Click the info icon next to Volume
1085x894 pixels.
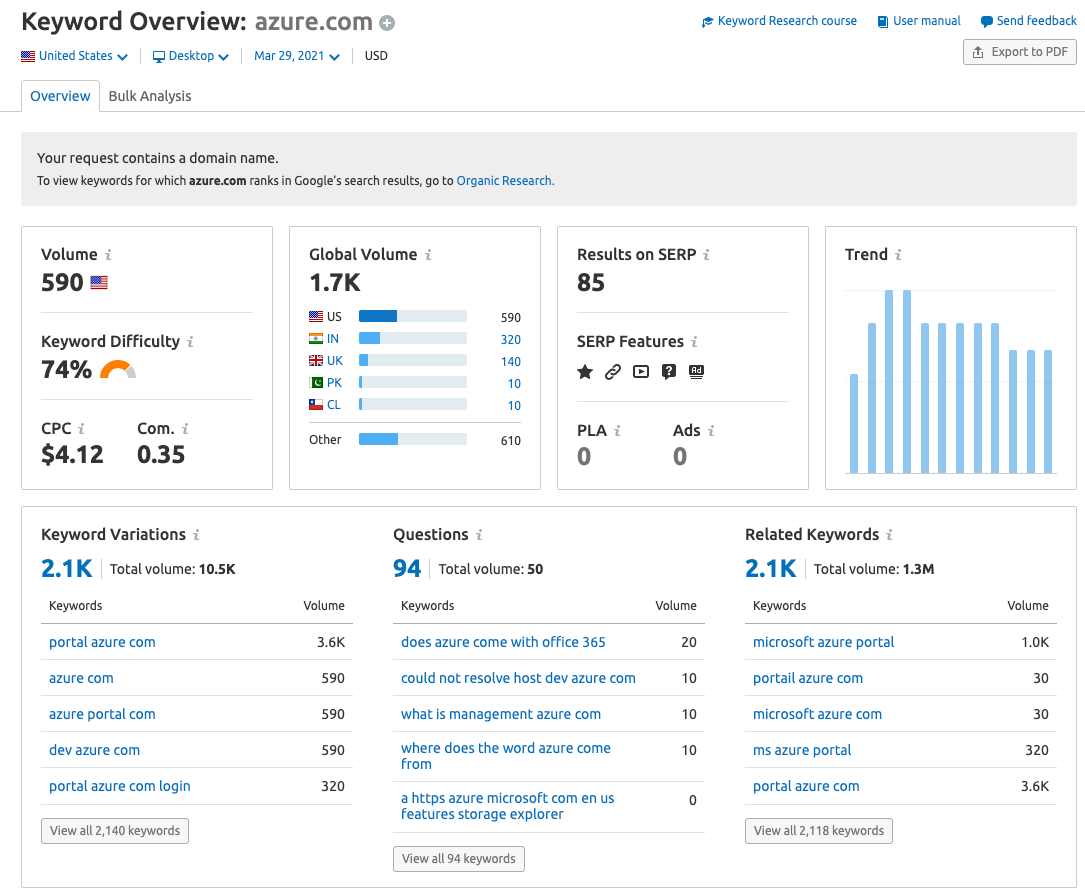pos(108,255)
